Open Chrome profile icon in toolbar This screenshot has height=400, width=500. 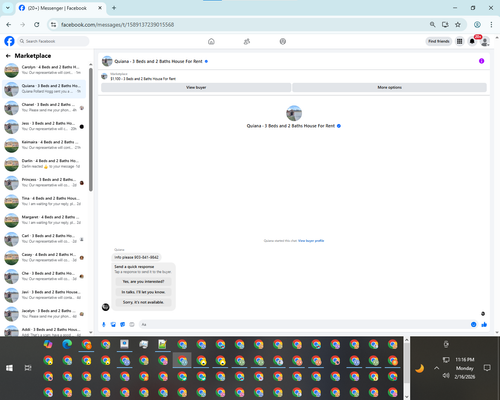(477, 24)
